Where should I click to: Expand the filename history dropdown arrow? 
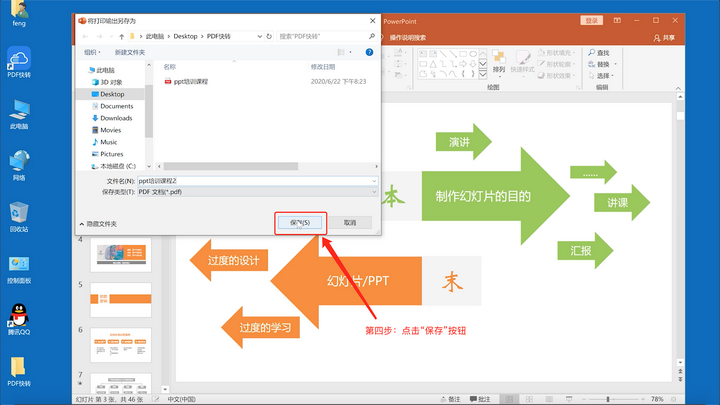(x=374, y=181)
